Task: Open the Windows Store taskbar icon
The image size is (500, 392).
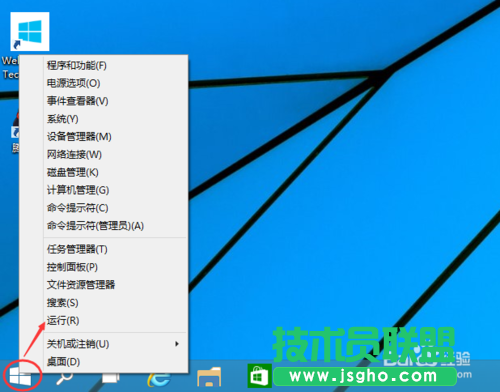Action: [x=259, y=377]
